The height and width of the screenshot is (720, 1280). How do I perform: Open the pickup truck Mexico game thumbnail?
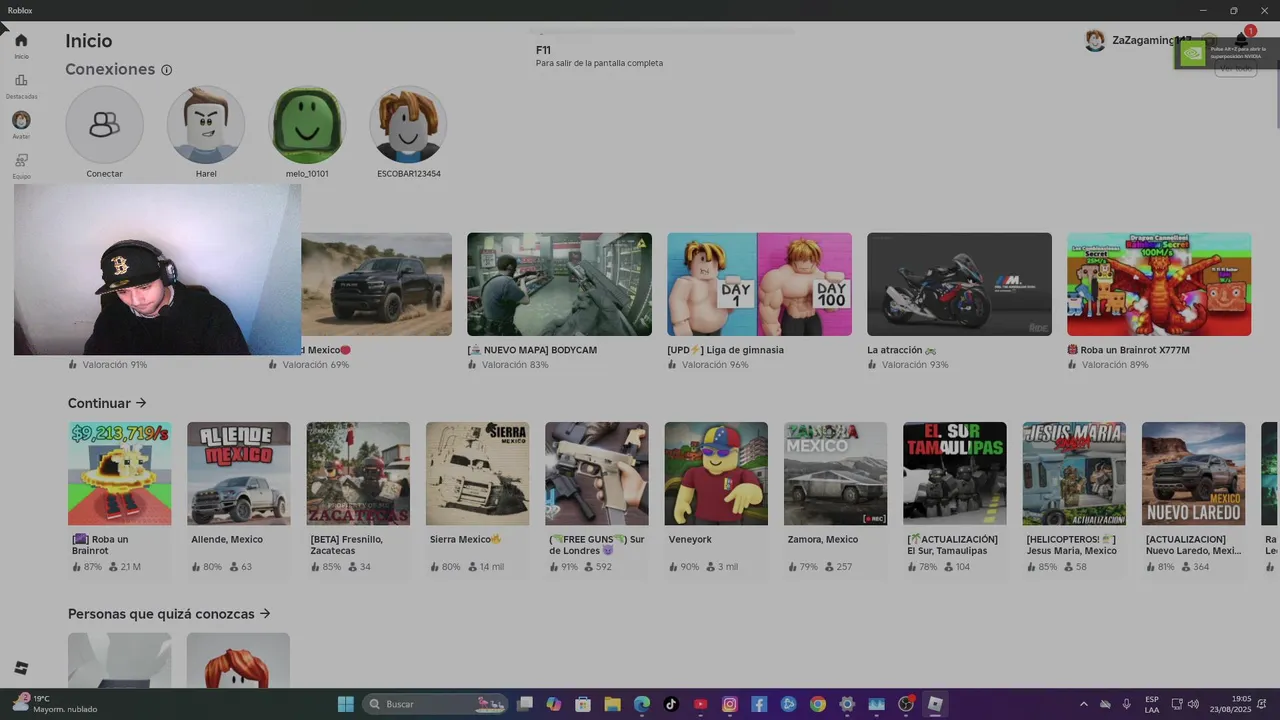[x=376, y=284]
